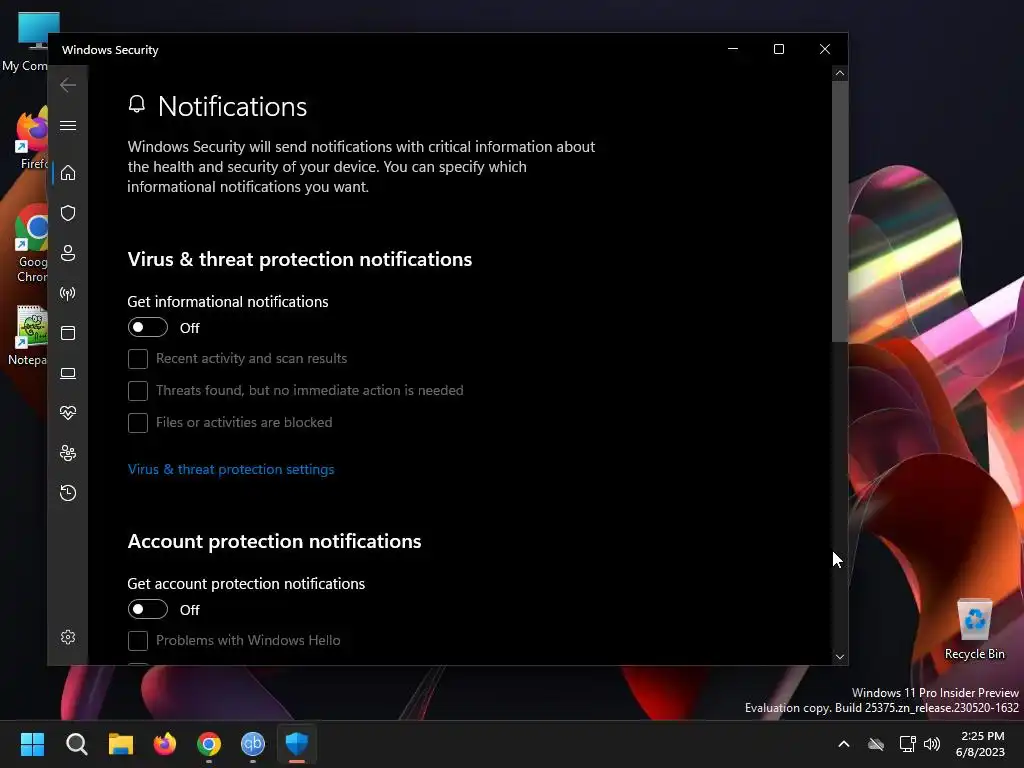The image size is (1024, 768).
Task: Open Protection history clock icon
Action: coord(68,492)
